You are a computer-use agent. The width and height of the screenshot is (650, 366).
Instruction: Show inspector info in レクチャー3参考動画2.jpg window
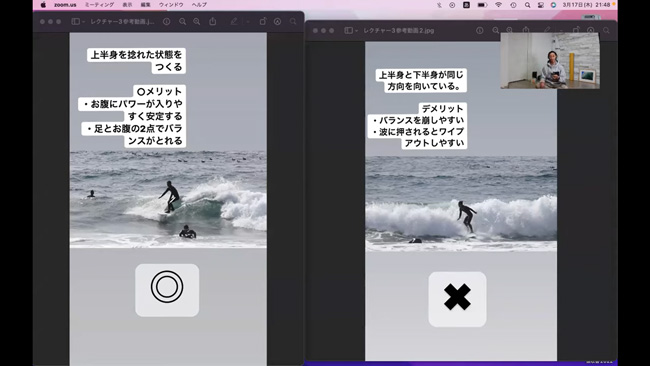click(480, 30)
